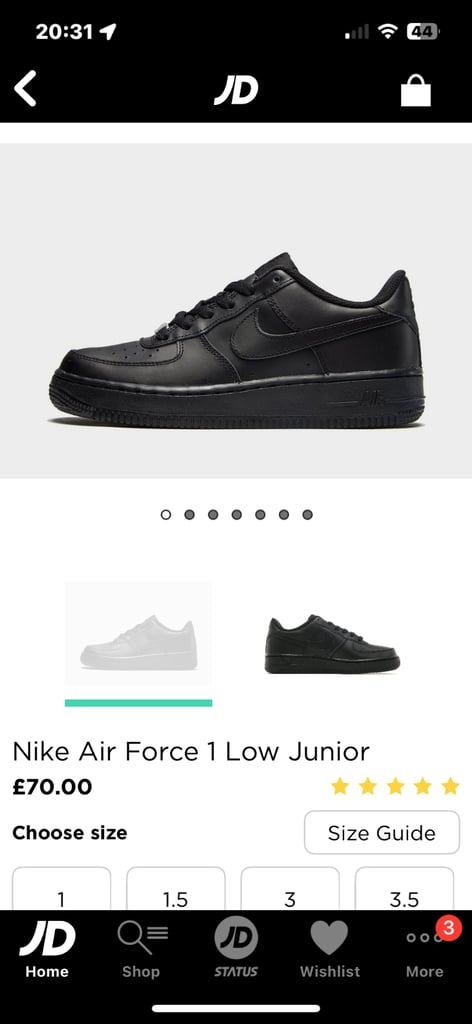
Task: Select the black Air Force 1 colour thumbnail
Action: [332, 643]
